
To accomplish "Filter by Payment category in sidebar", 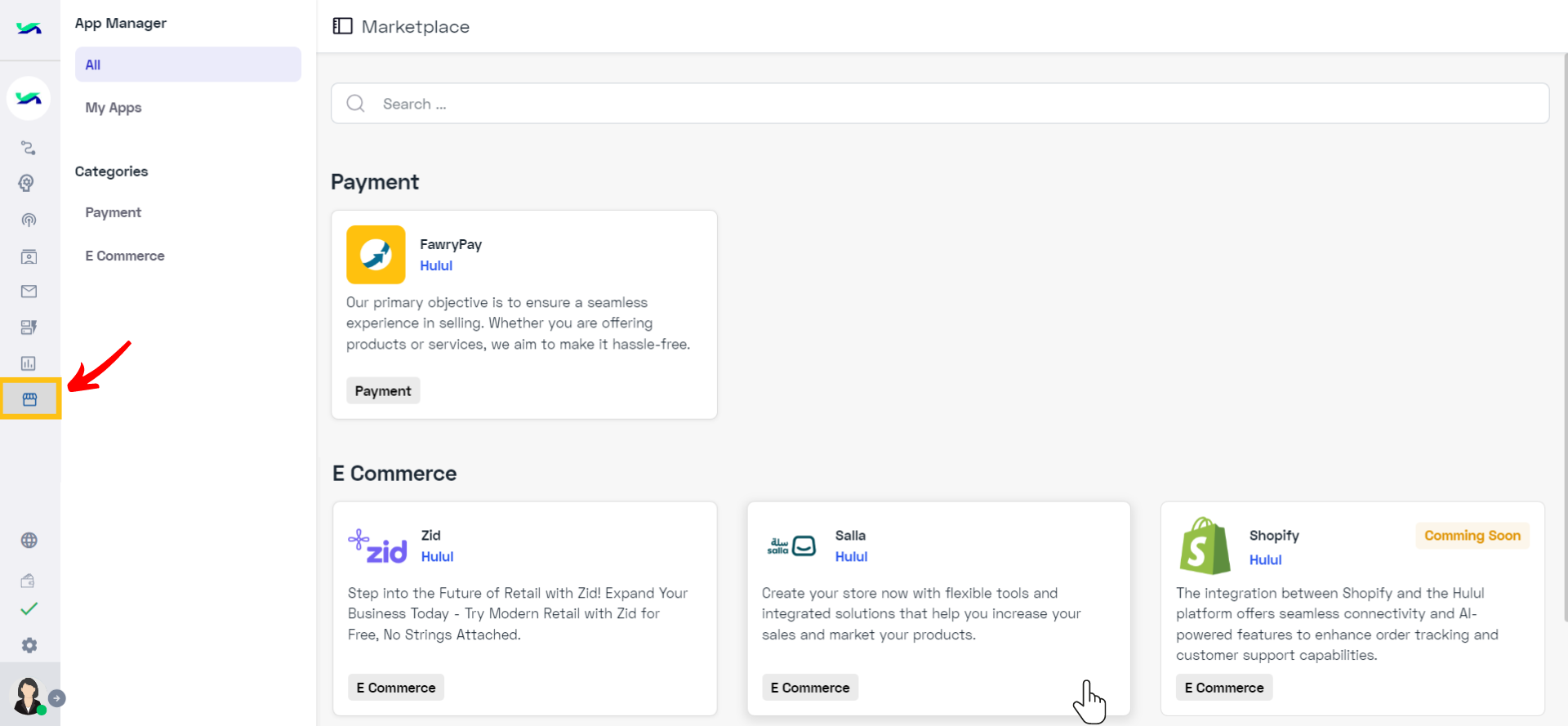I will 114,212.
